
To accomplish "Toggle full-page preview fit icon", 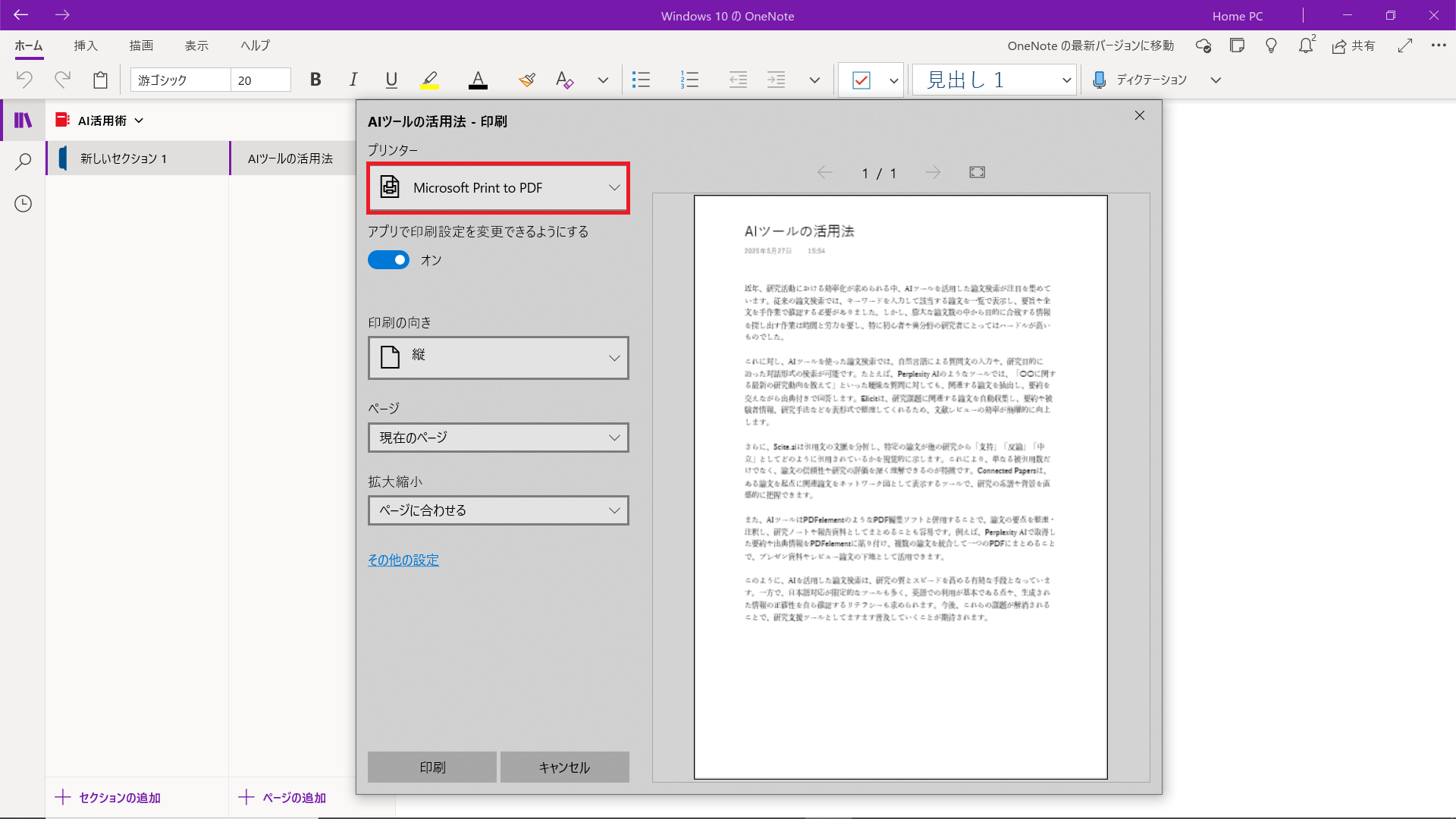I will pyautogui.click(x=977, y=173).
